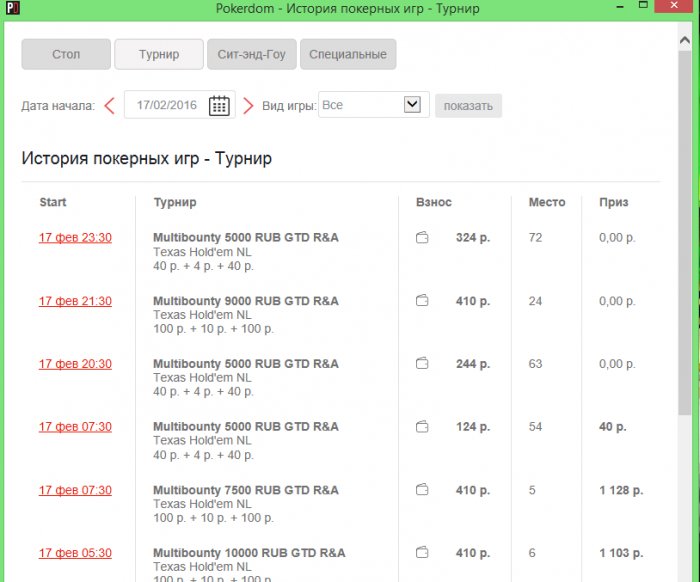Screen dimensions: 700x582
Task: Go to previous date with left arrow
Action: click(109, 105)
